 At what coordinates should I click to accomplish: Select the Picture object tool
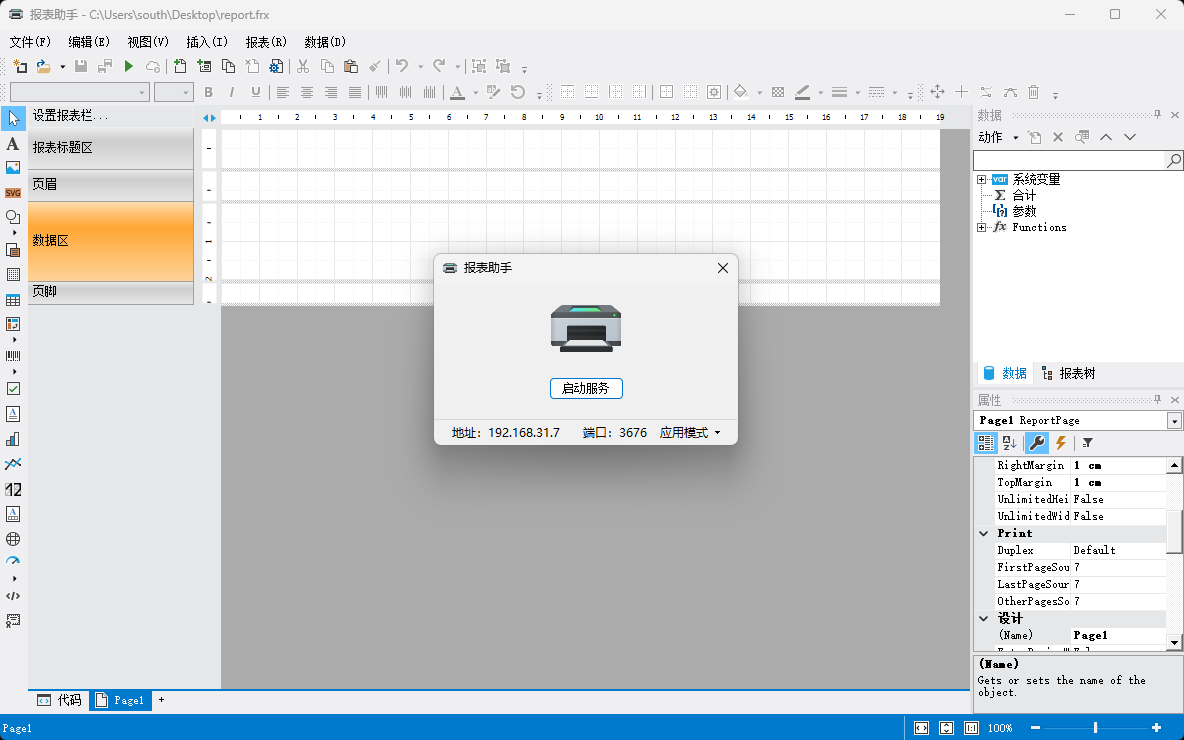coord(13,168)
